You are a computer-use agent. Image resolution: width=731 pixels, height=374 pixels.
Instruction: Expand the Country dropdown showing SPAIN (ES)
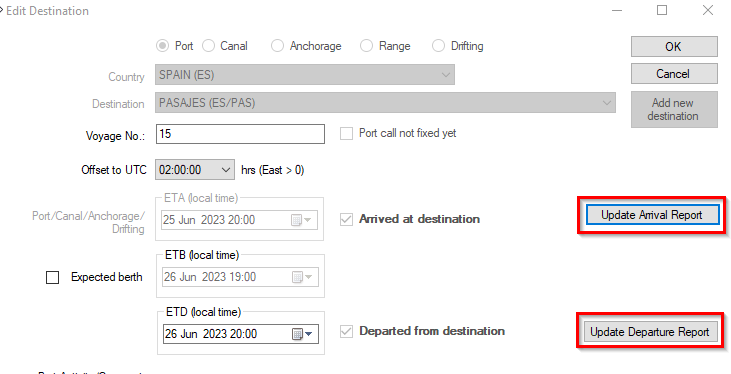click(305, 75)
